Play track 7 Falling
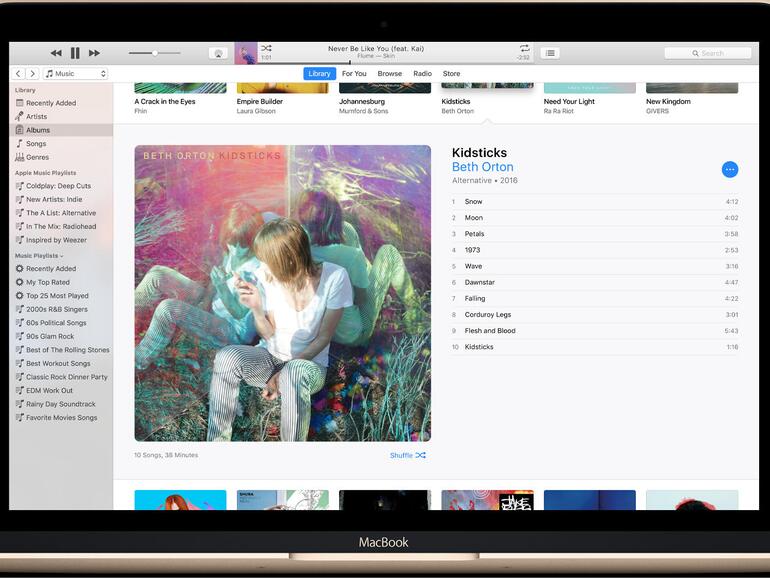 click(x=595, y=299)
